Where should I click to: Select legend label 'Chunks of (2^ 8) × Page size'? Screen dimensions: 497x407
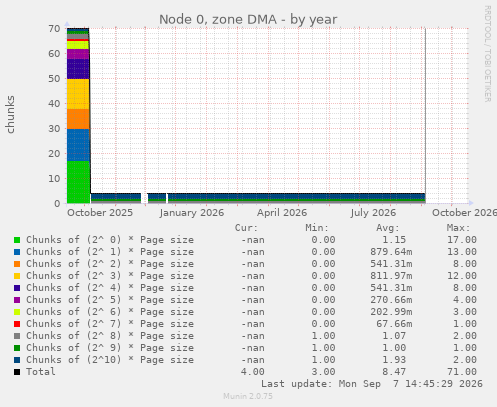(x=110, y=336)
